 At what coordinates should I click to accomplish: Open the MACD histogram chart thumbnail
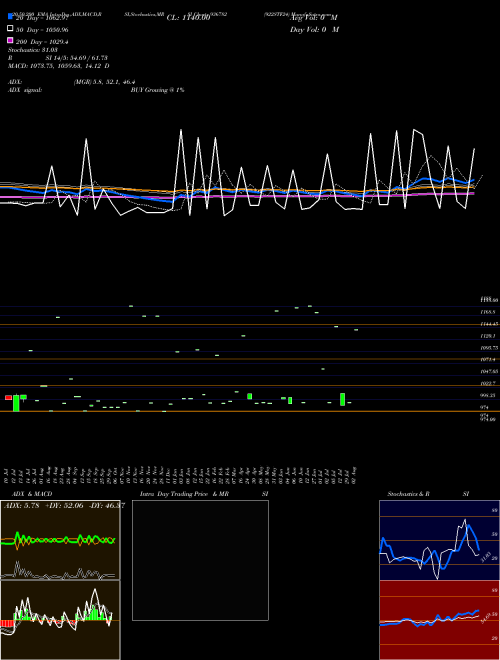[x=60, y=620]
